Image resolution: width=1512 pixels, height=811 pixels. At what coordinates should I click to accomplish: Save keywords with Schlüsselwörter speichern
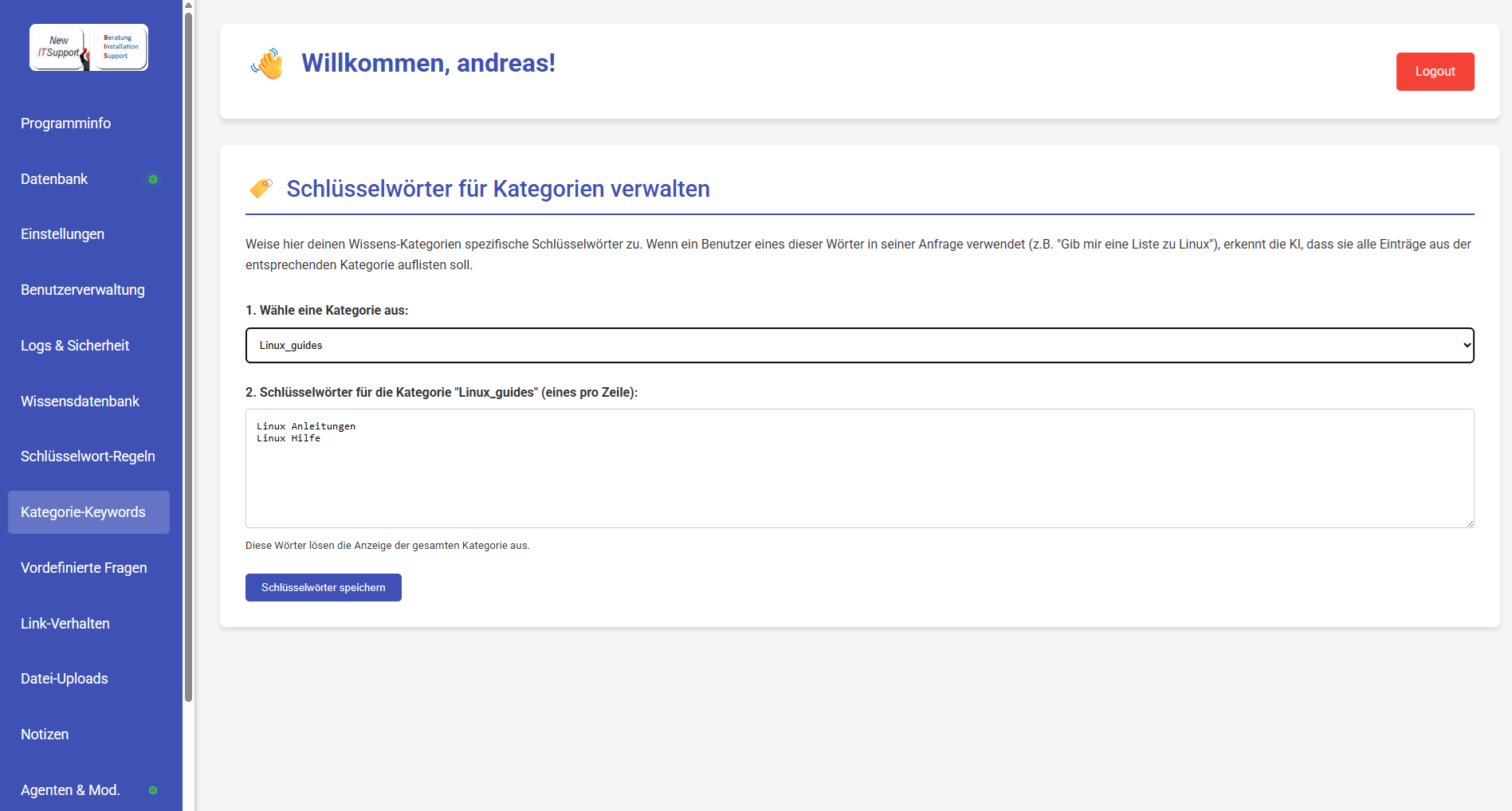[323, 588]
